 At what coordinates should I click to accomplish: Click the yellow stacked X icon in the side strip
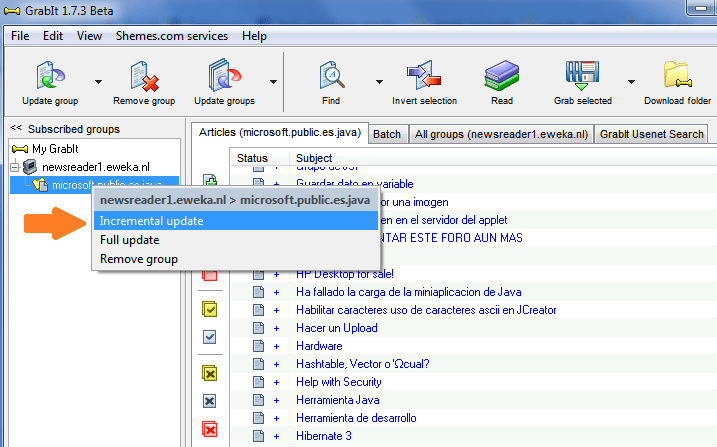click(x=210, y=373)
